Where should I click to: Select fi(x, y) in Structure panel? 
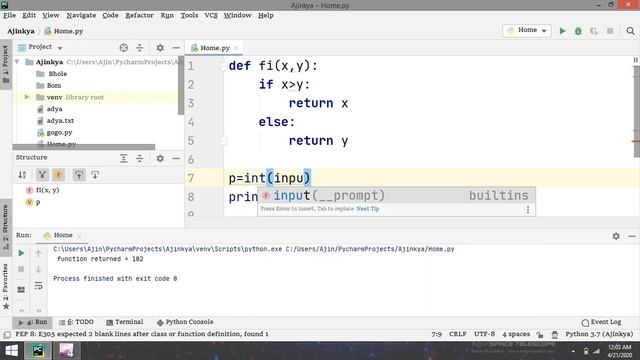pos(47,190)
